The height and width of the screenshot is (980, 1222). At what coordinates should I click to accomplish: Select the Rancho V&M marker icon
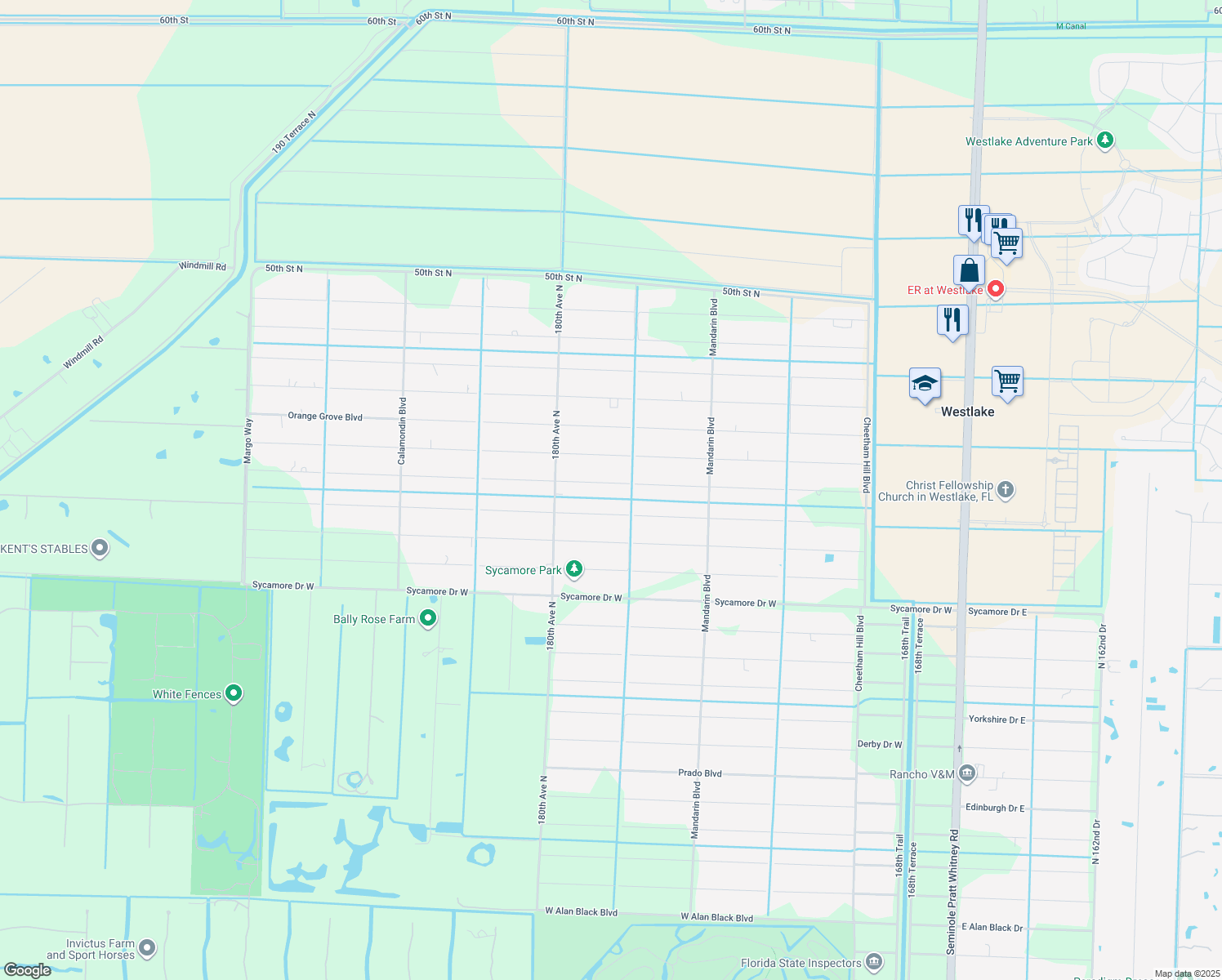tap(967, 773)
